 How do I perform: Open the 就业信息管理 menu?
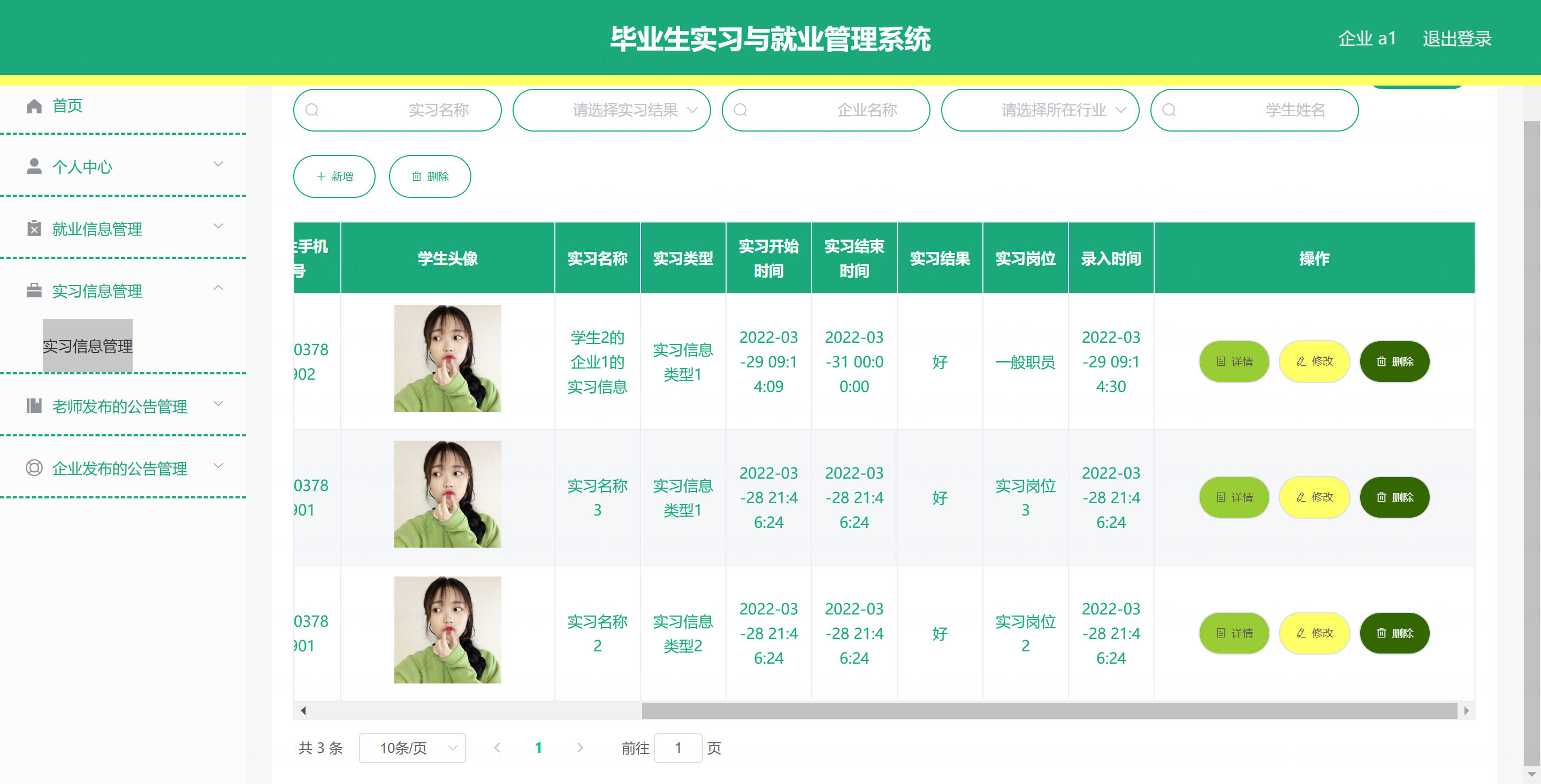coord(97,228)
